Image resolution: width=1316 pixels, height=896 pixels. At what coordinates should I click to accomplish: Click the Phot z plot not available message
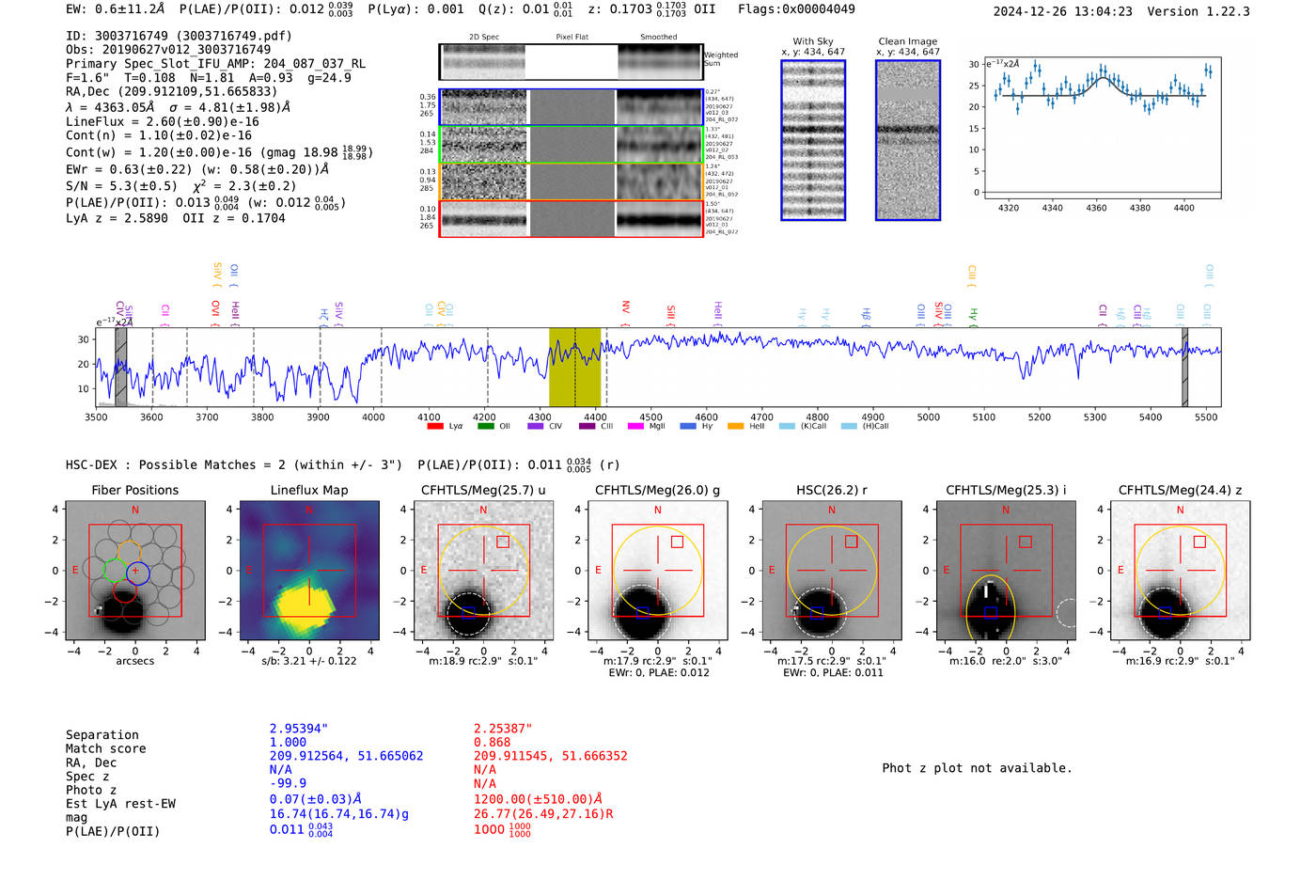coord(977,768)
